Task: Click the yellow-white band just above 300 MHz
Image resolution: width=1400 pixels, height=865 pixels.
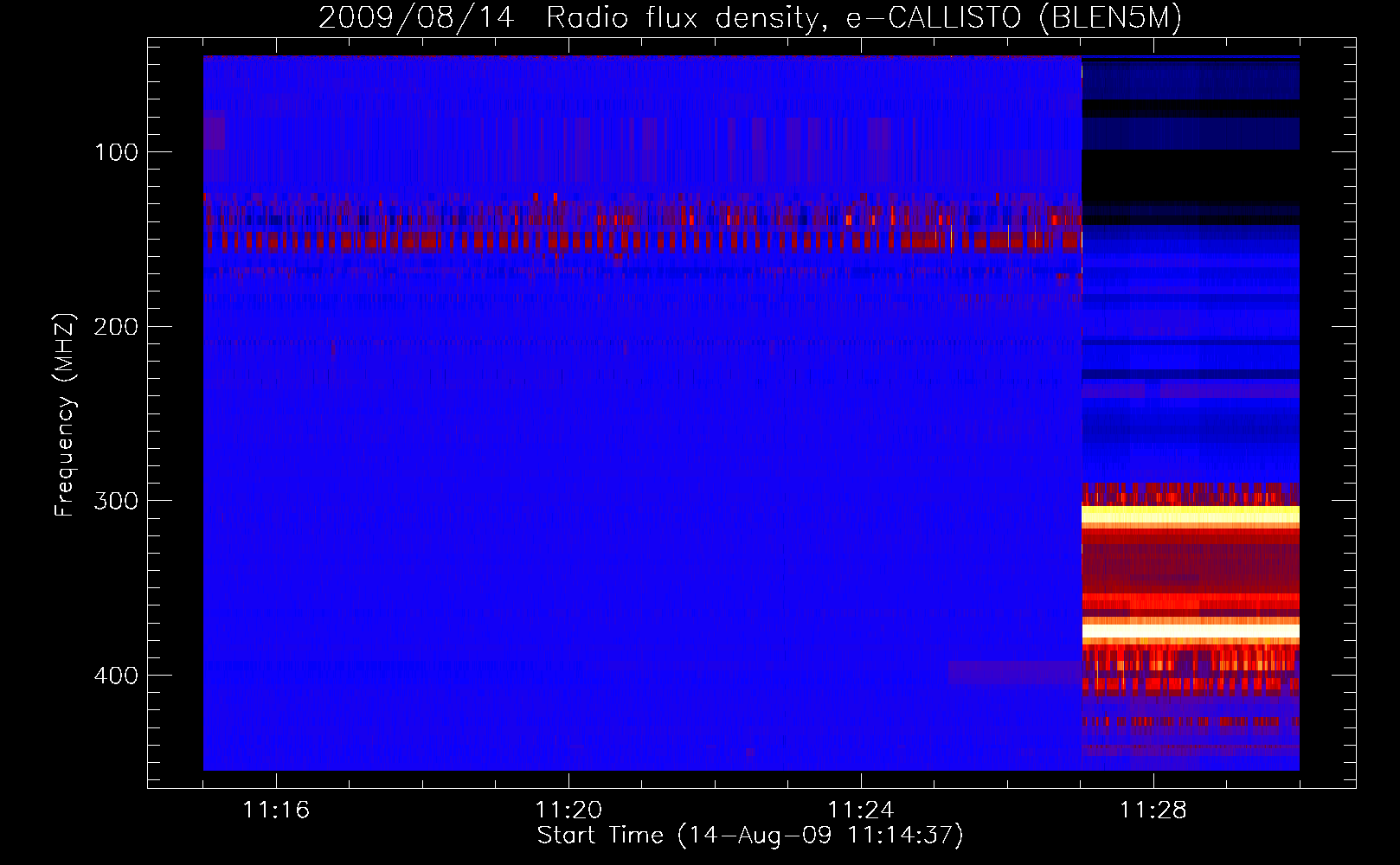Action: tap(1191, 516)
